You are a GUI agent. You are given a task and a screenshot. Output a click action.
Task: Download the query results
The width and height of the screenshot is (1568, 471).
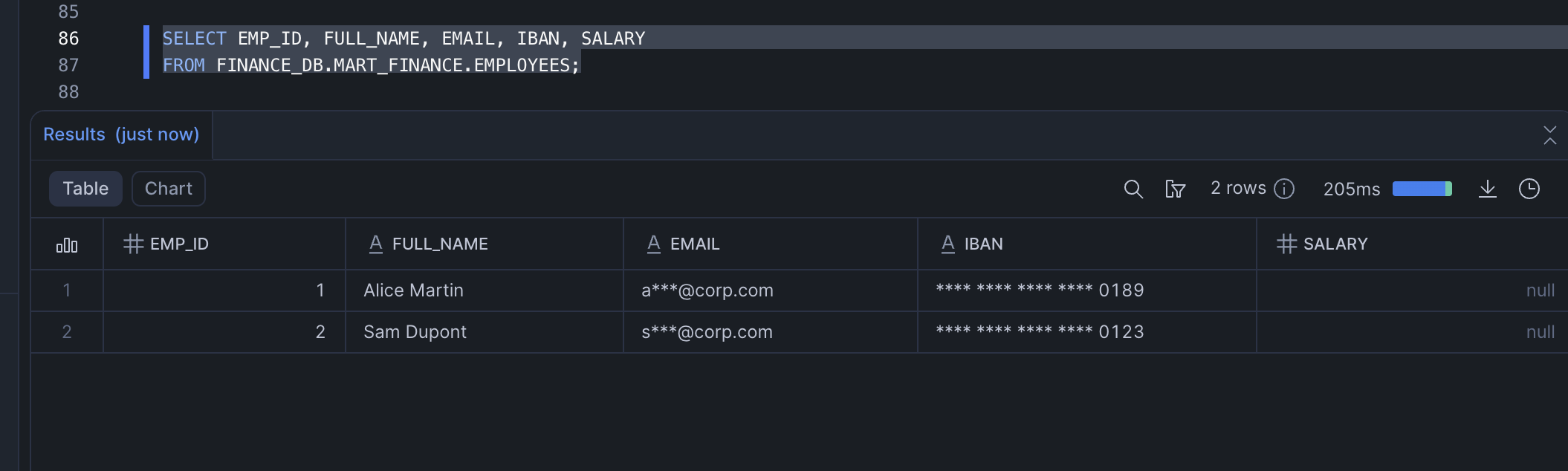click(1487, 189)
